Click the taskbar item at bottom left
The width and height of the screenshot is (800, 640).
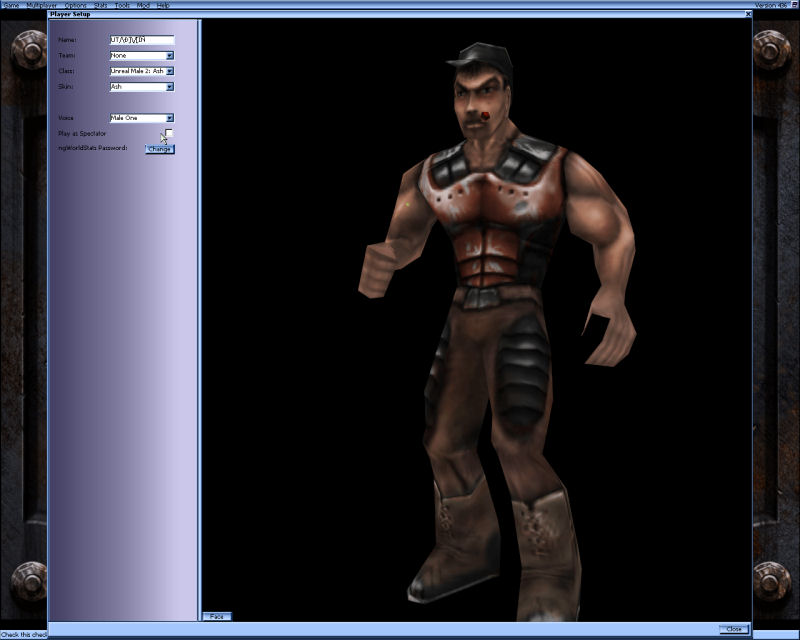(x=22, y=634)
